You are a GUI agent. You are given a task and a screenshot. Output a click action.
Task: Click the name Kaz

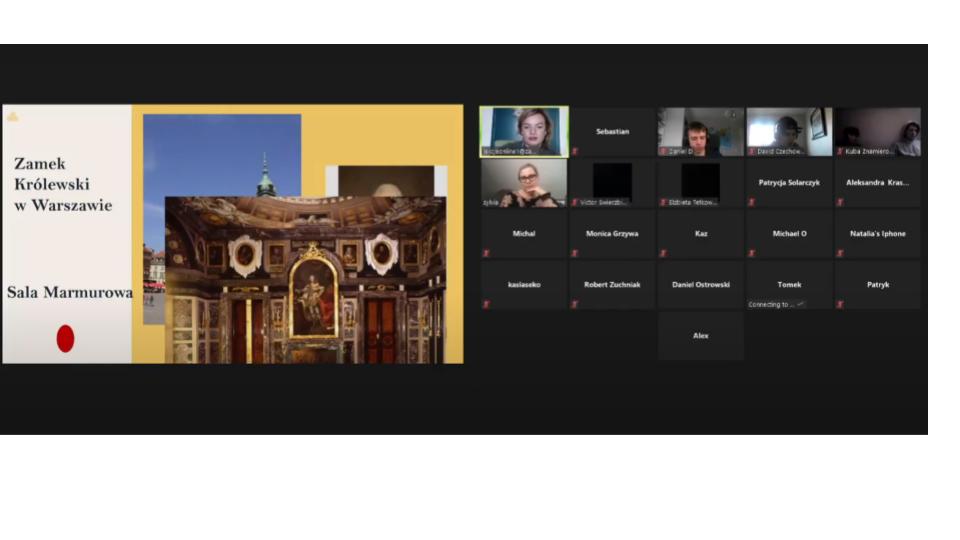tap(701, 233)
